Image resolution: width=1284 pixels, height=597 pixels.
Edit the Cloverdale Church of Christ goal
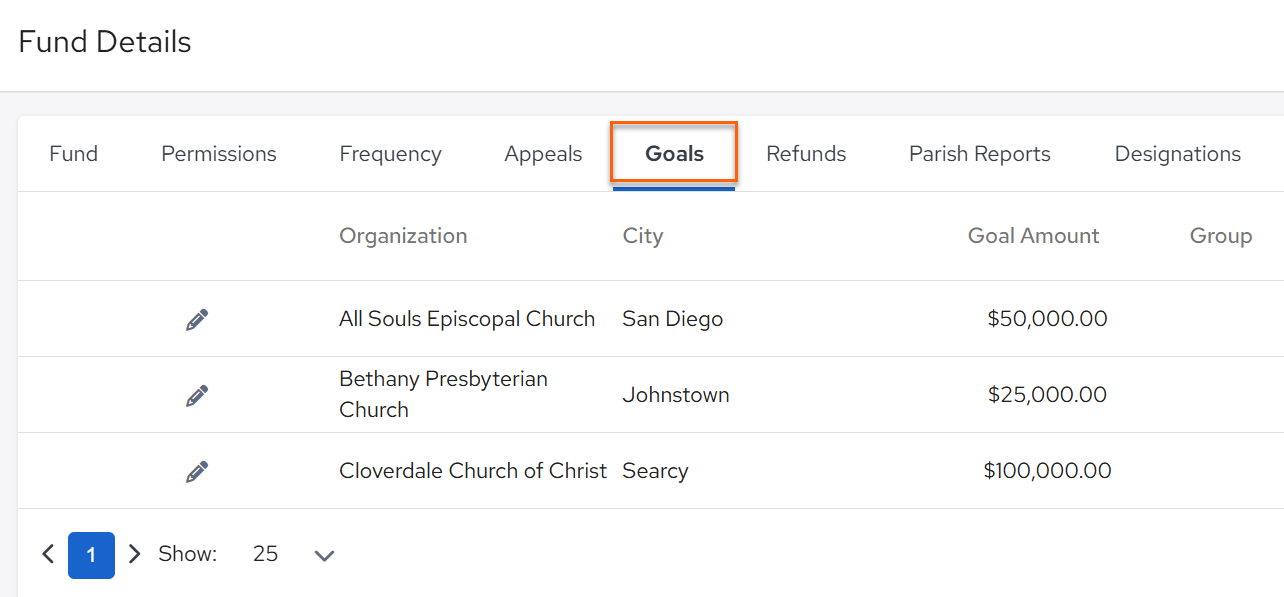(197, 471)
